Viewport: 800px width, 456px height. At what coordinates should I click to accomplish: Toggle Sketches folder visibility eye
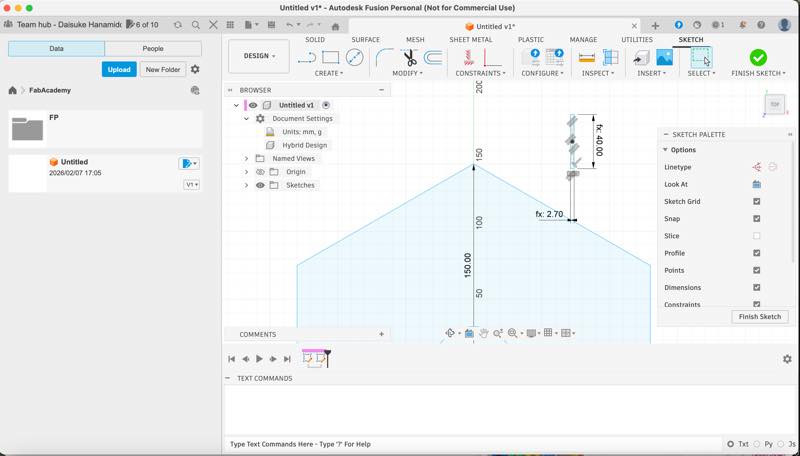tap(260, 185)
